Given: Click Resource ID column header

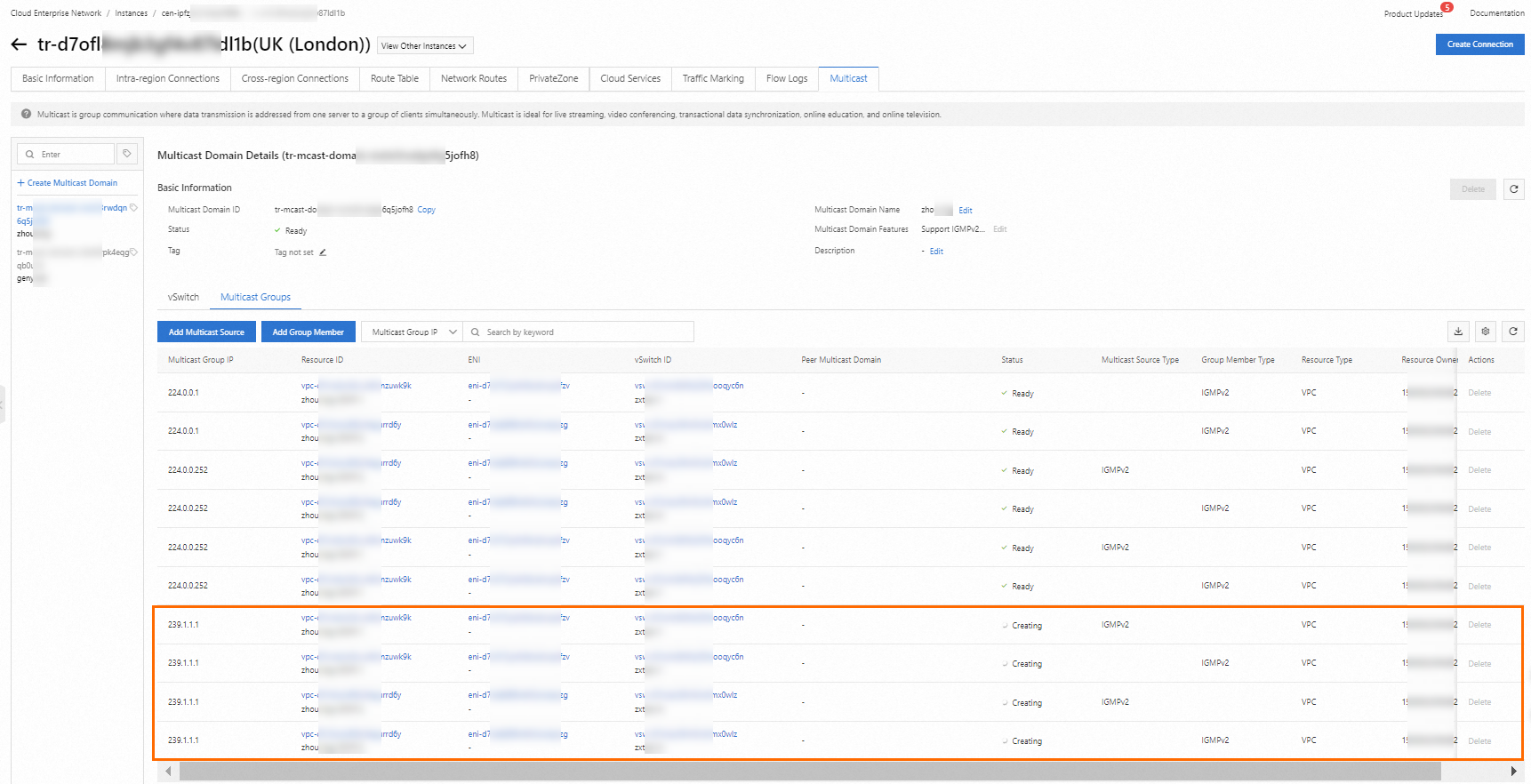Looking at the screenshot, I should click(x=322, y=360).
